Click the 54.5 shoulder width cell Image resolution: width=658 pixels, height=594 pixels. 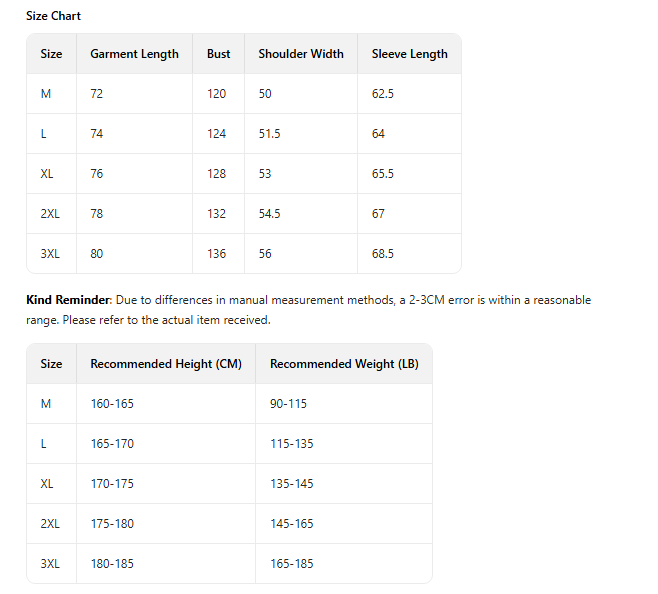tap(269, 214)
